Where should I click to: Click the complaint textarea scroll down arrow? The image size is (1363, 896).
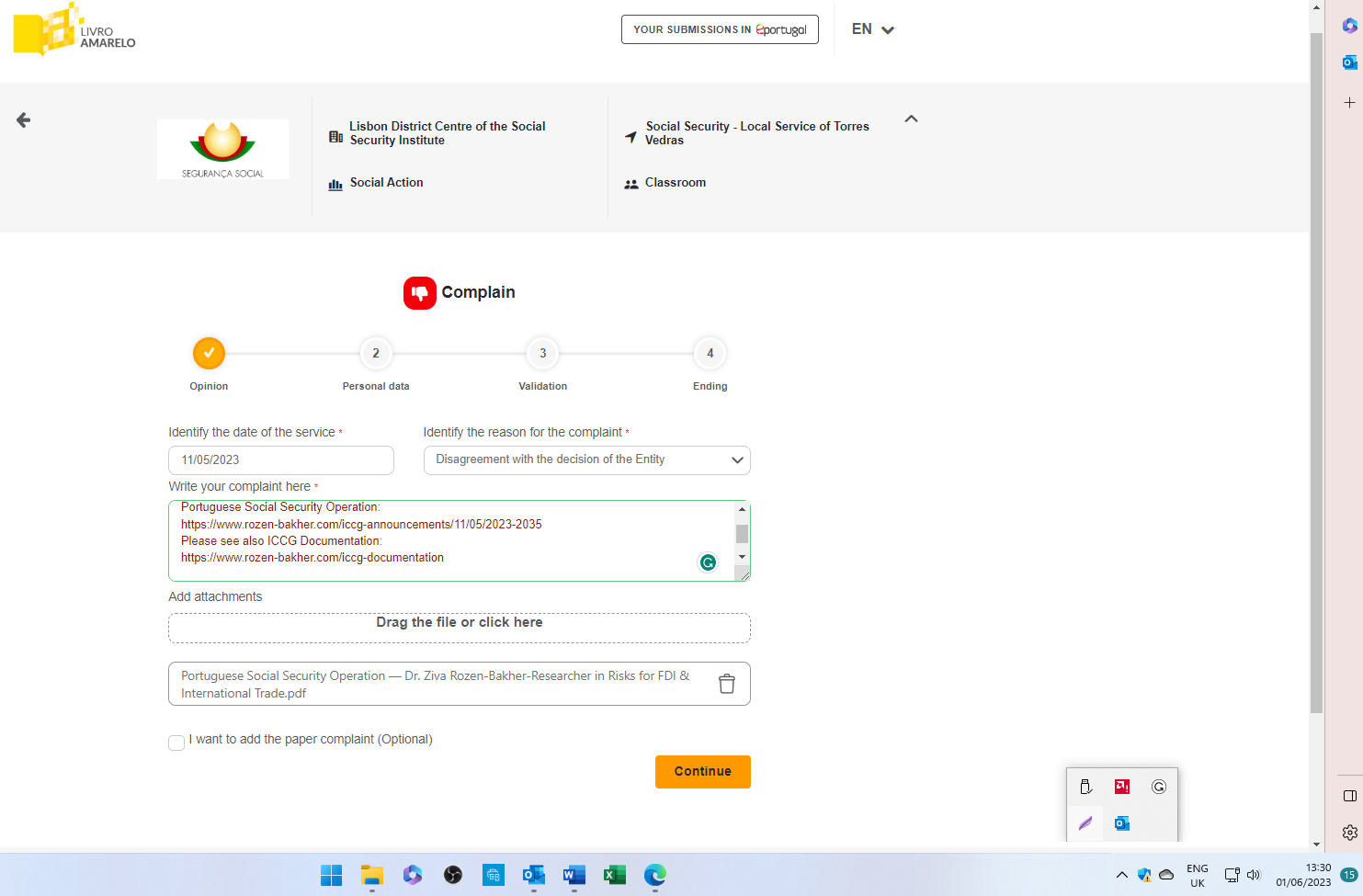[742, 557]
